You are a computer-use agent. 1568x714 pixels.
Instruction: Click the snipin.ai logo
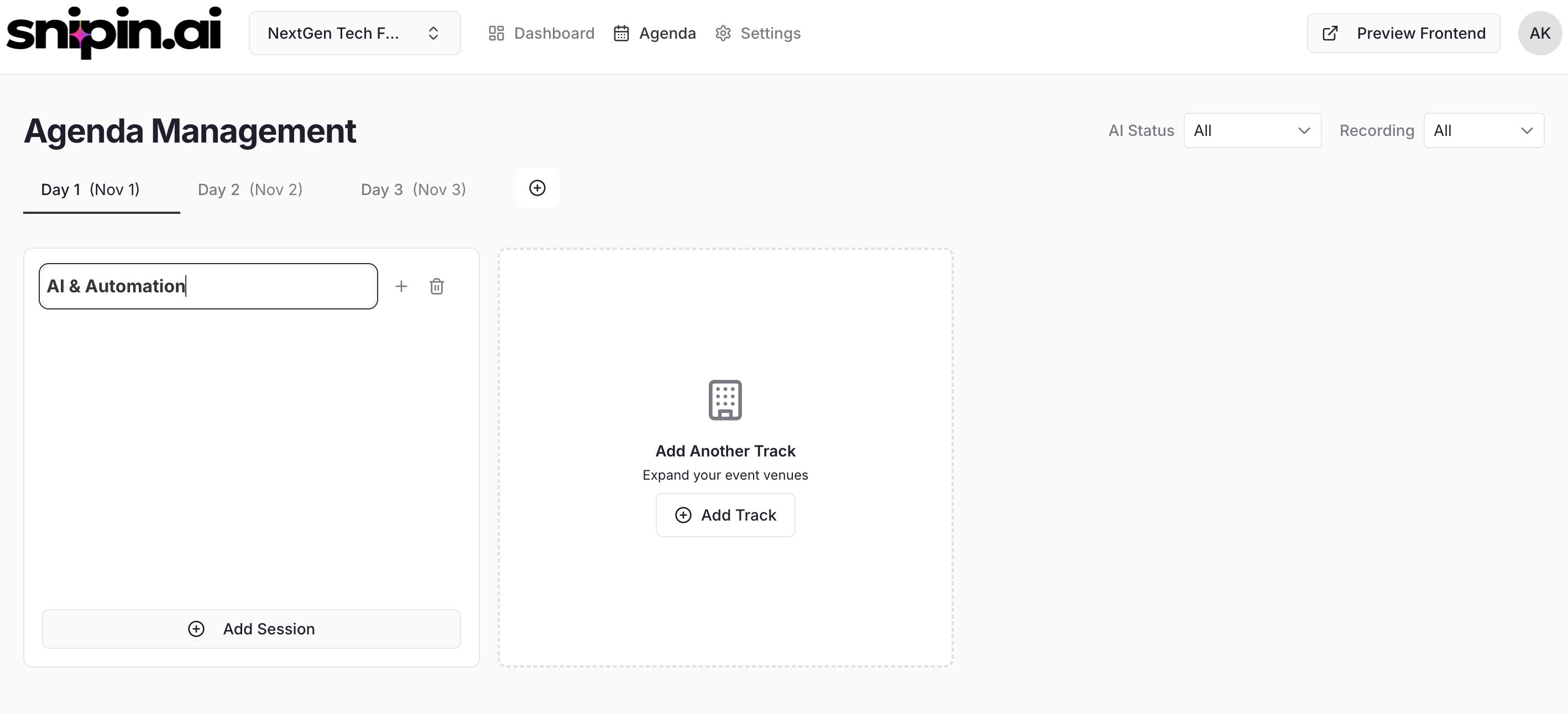(x=114, y=33)
